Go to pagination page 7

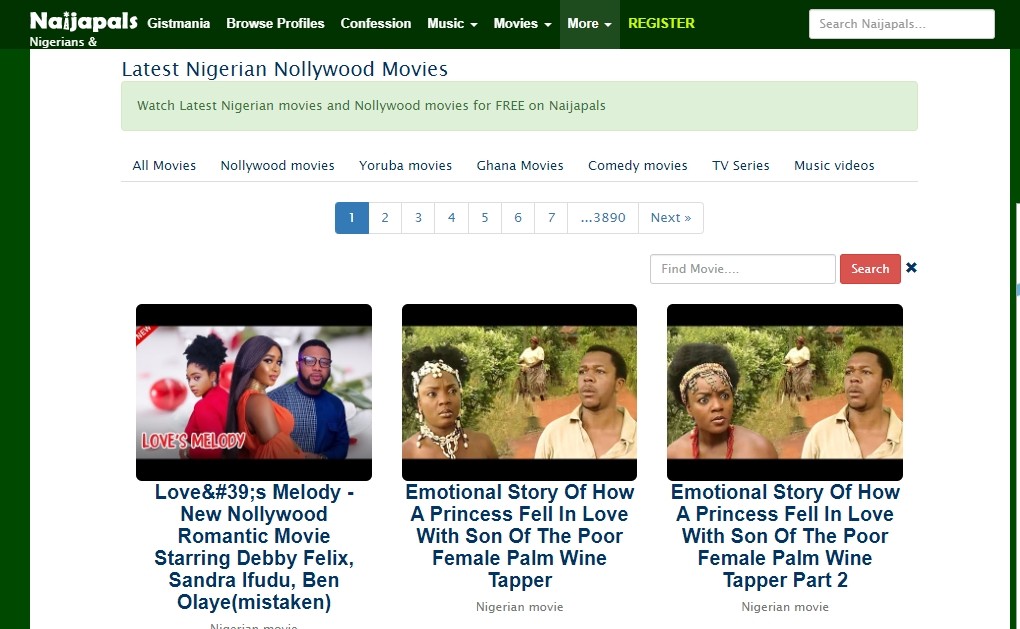tap(551, 218)
